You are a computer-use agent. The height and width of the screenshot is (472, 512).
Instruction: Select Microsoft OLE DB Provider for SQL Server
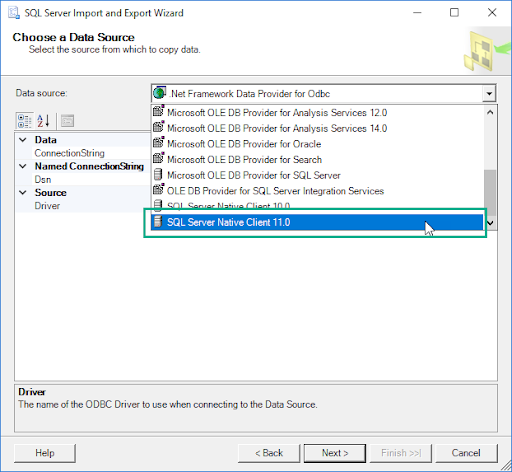317,175
